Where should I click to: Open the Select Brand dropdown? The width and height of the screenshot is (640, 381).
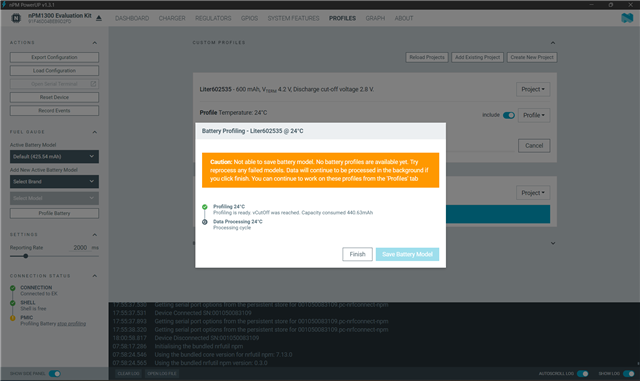click(54, 181)
